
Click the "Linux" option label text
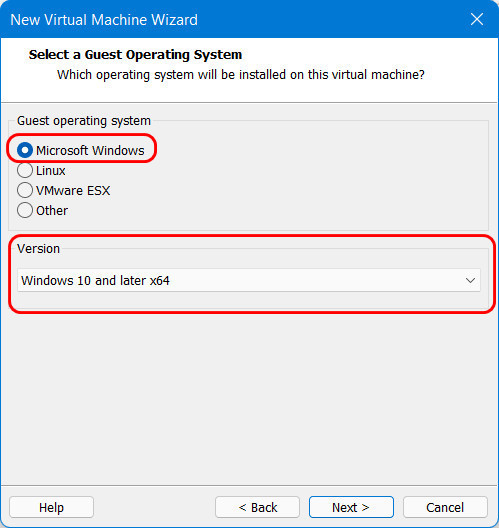coord(51,171)
